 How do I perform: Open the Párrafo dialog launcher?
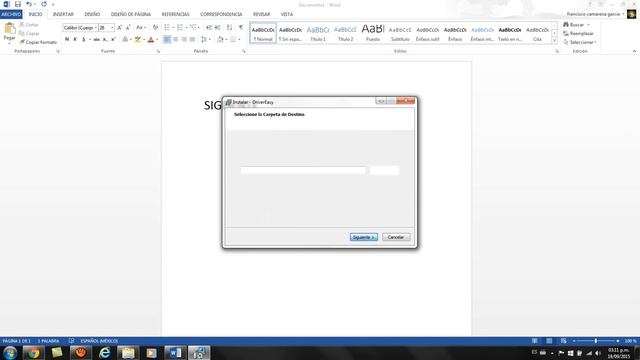[244, 51]
